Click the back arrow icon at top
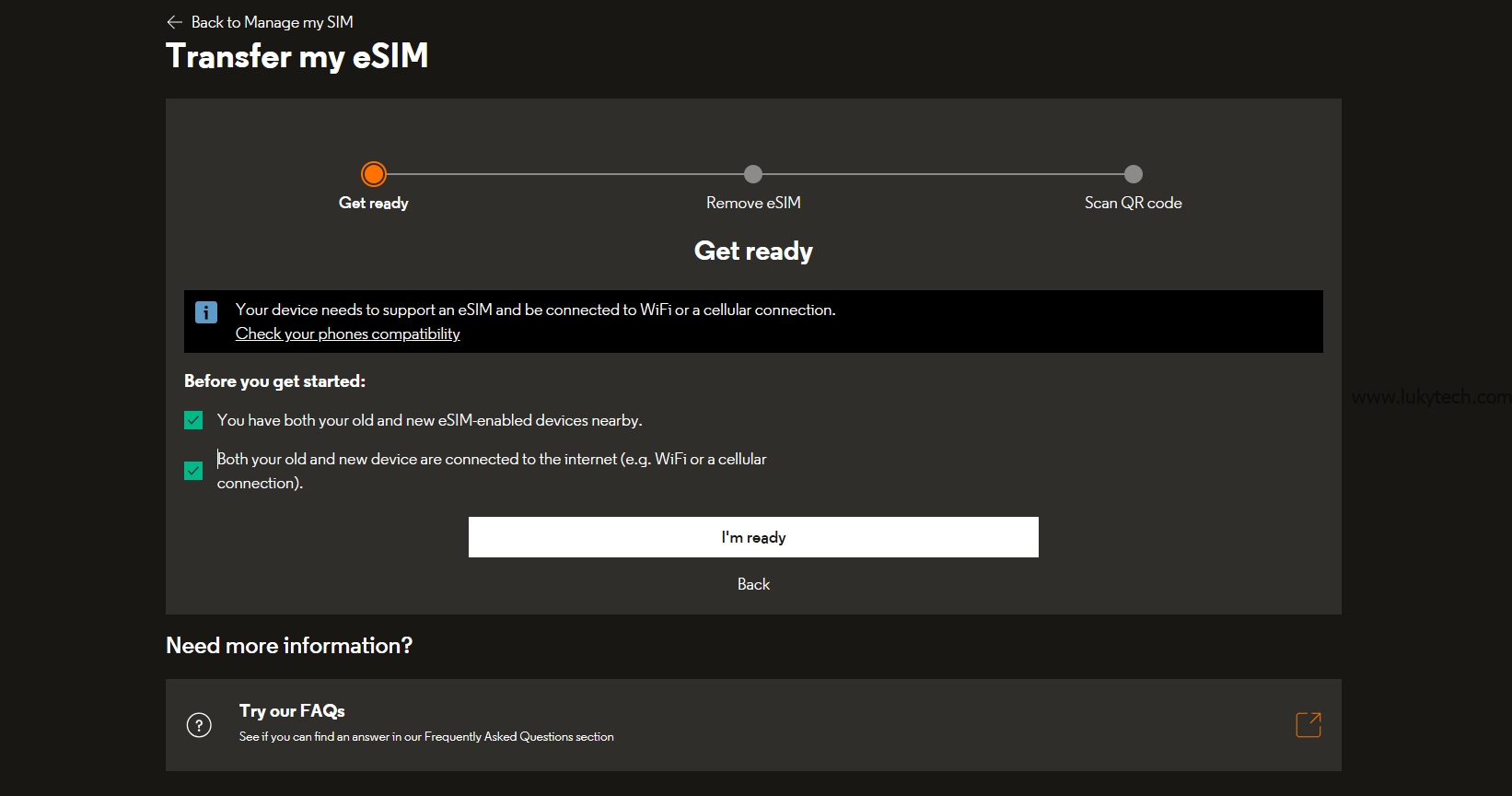This screenshot has height=796, width=1512. click(x=174, y=22)
